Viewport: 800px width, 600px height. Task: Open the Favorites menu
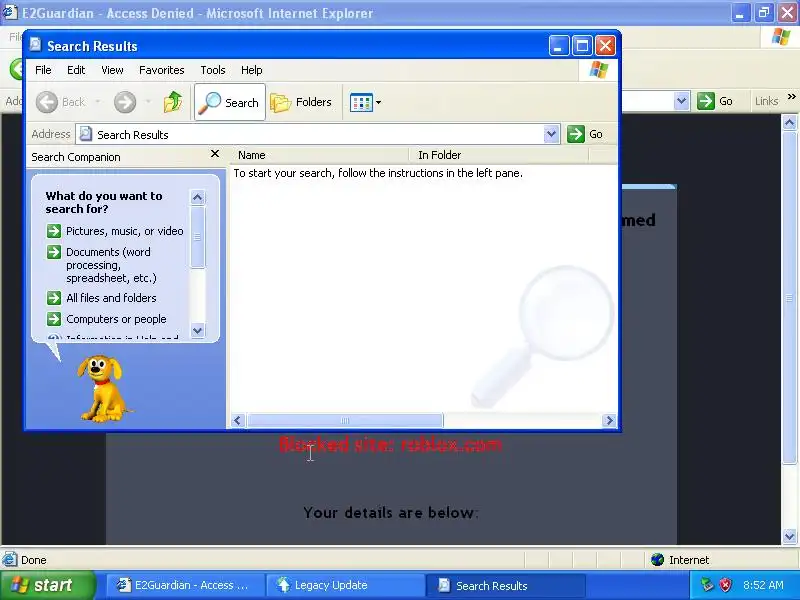(x=162, y=70)
